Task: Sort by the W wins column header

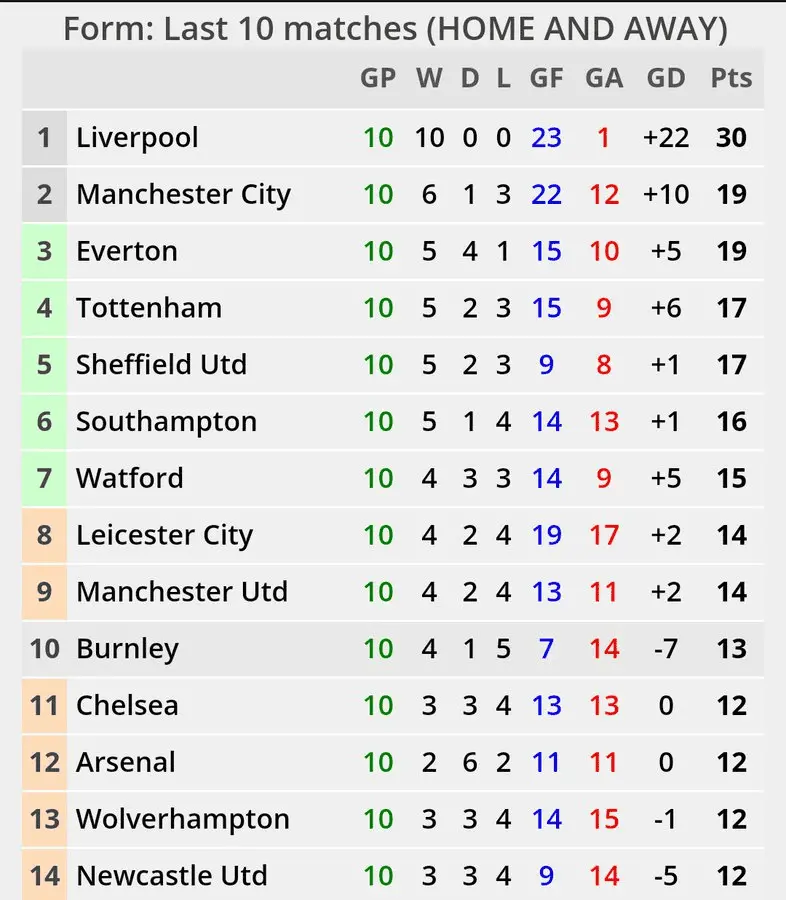Action: 429,78
